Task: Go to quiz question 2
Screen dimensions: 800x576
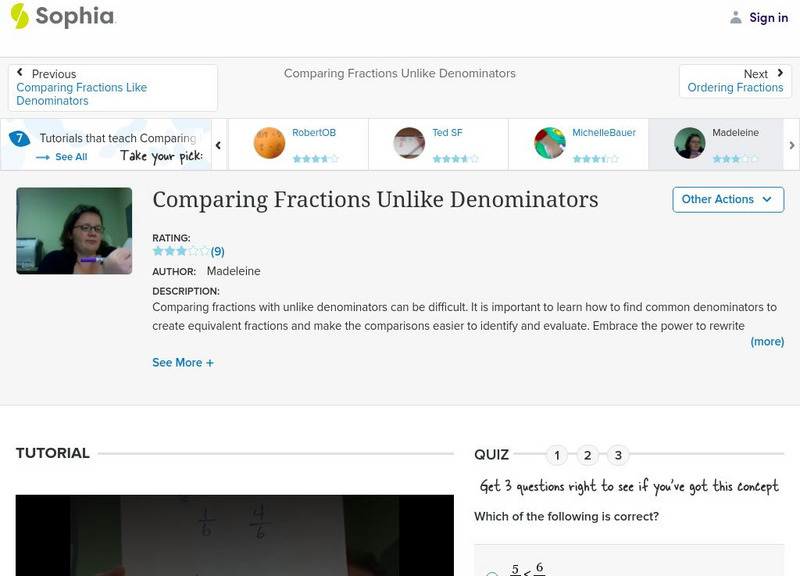Action: [587, 455]
